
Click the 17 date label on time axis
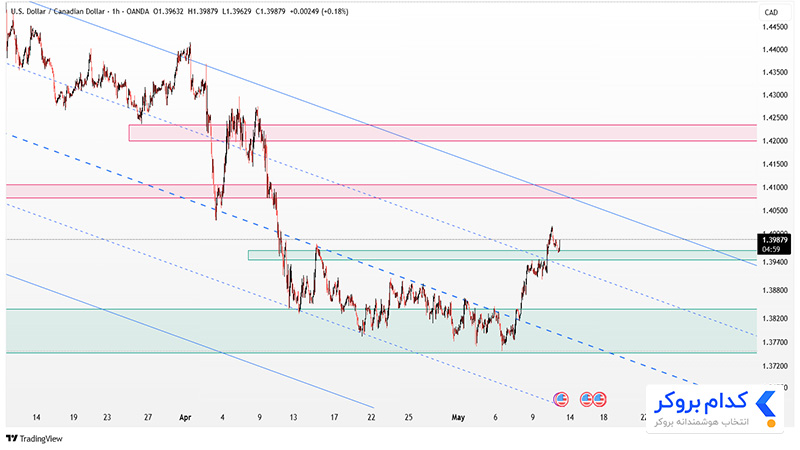(x=334, y=417)
